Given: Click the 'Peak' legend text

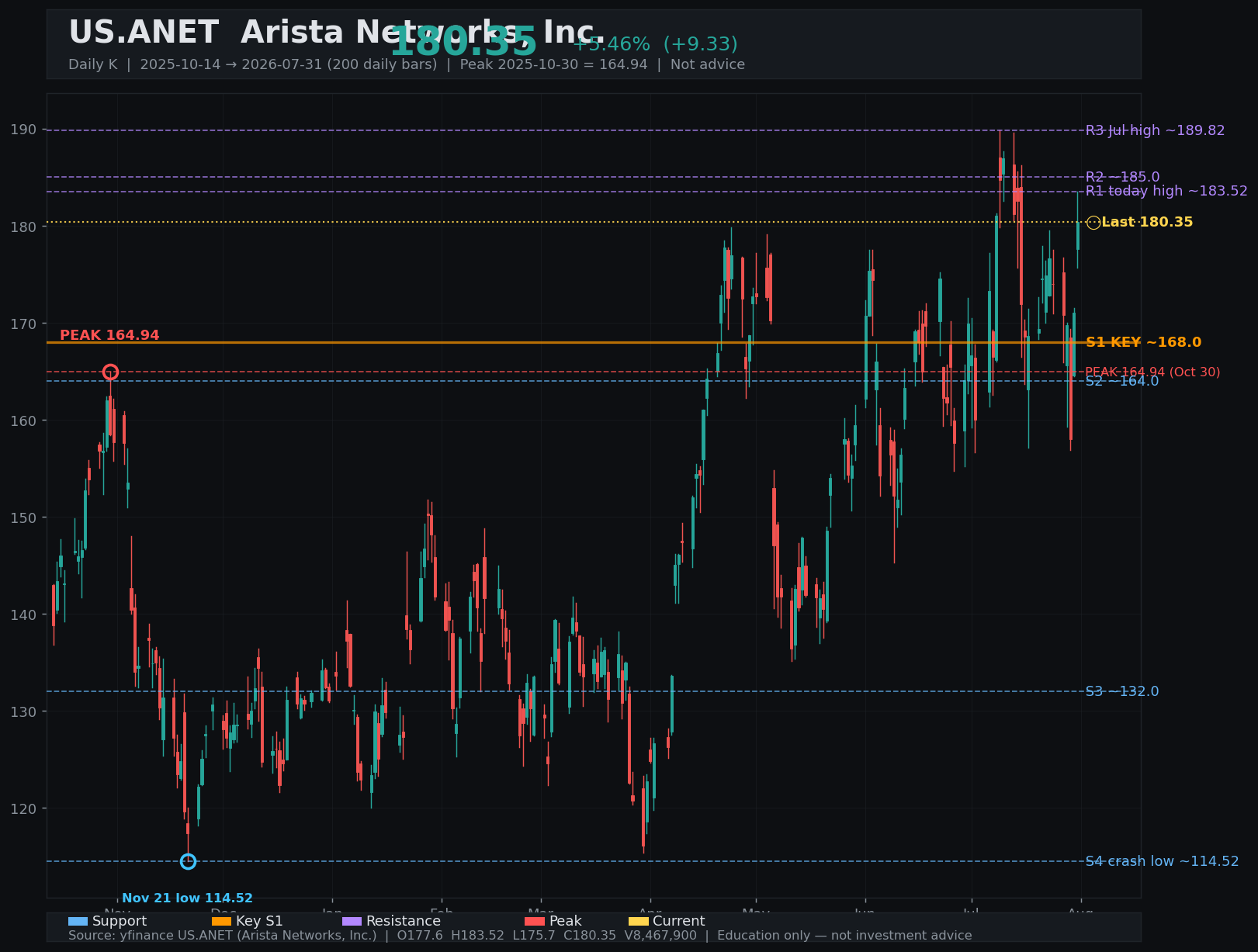Looking at the screenshot, I should [x=566, y=921].
